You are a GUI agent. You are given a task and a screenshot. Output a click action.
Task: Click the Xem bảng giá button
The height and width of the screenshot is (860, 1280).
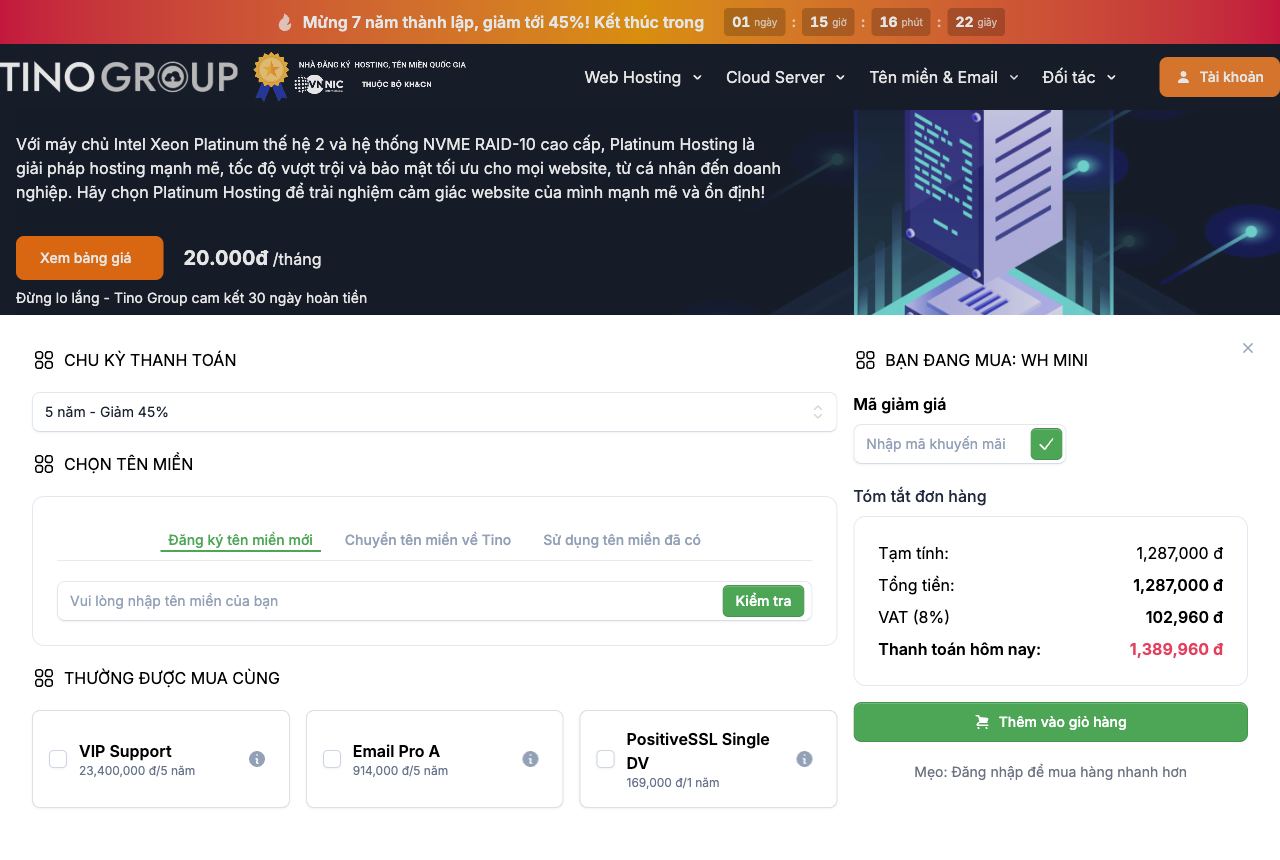pos(89,258)
